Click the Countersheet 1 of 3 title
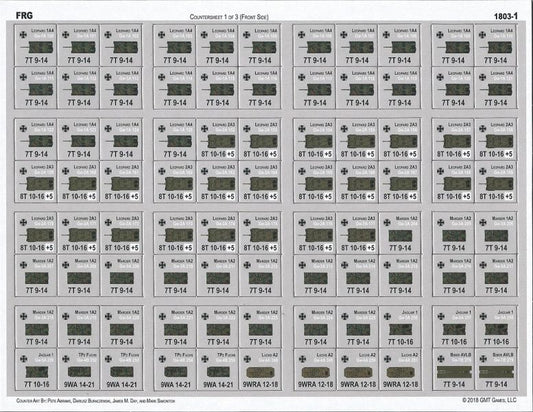Screen dimensions: 533x412 click(x=229, y=17)
